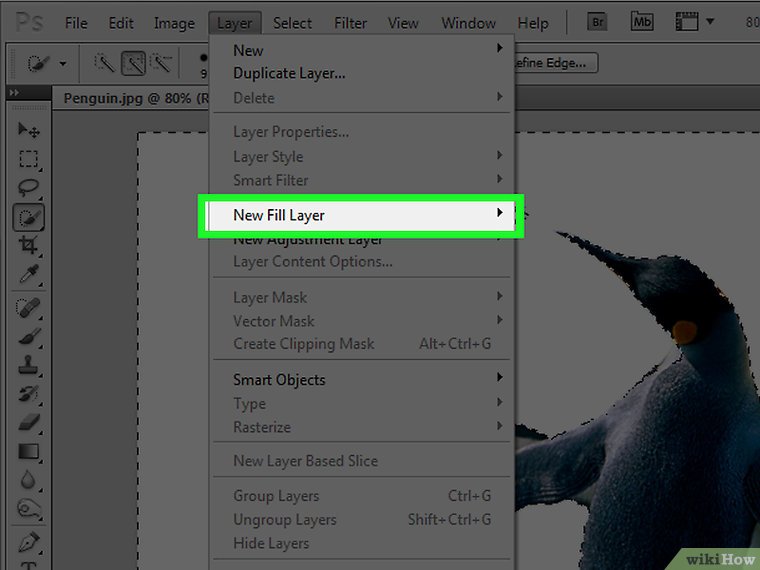Open the Help menu
This screenshot has width=760, height=570.
coord(533,23)
